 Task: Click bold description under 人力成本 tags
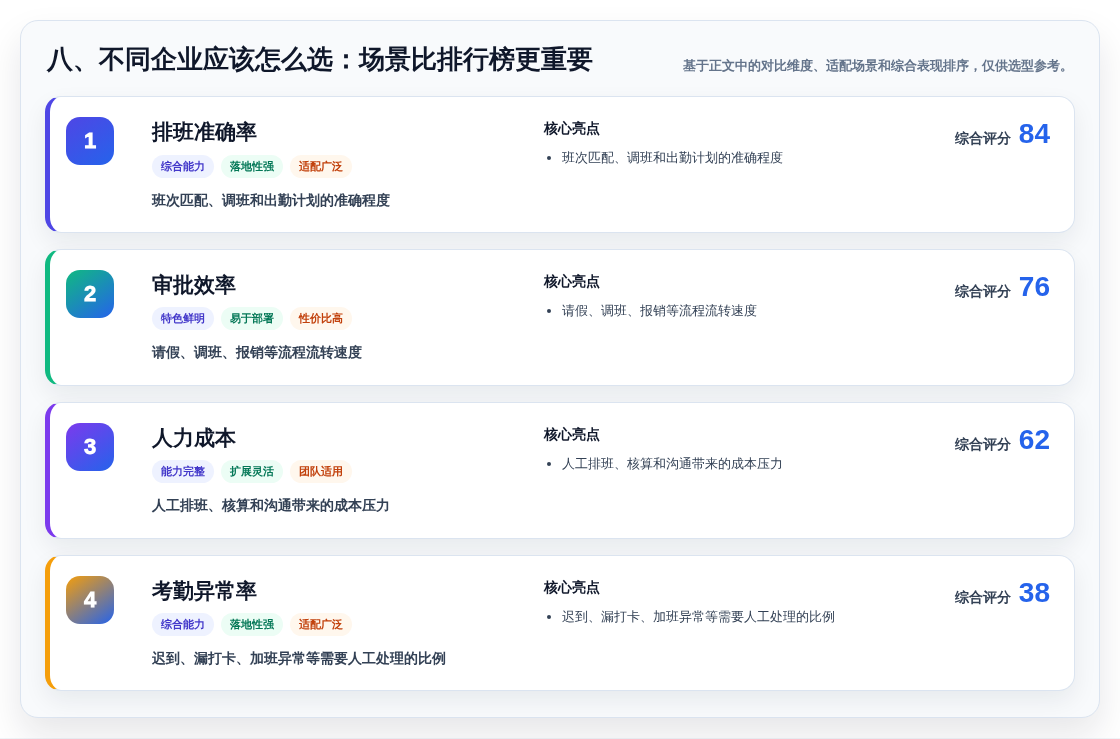click(271, 506)
